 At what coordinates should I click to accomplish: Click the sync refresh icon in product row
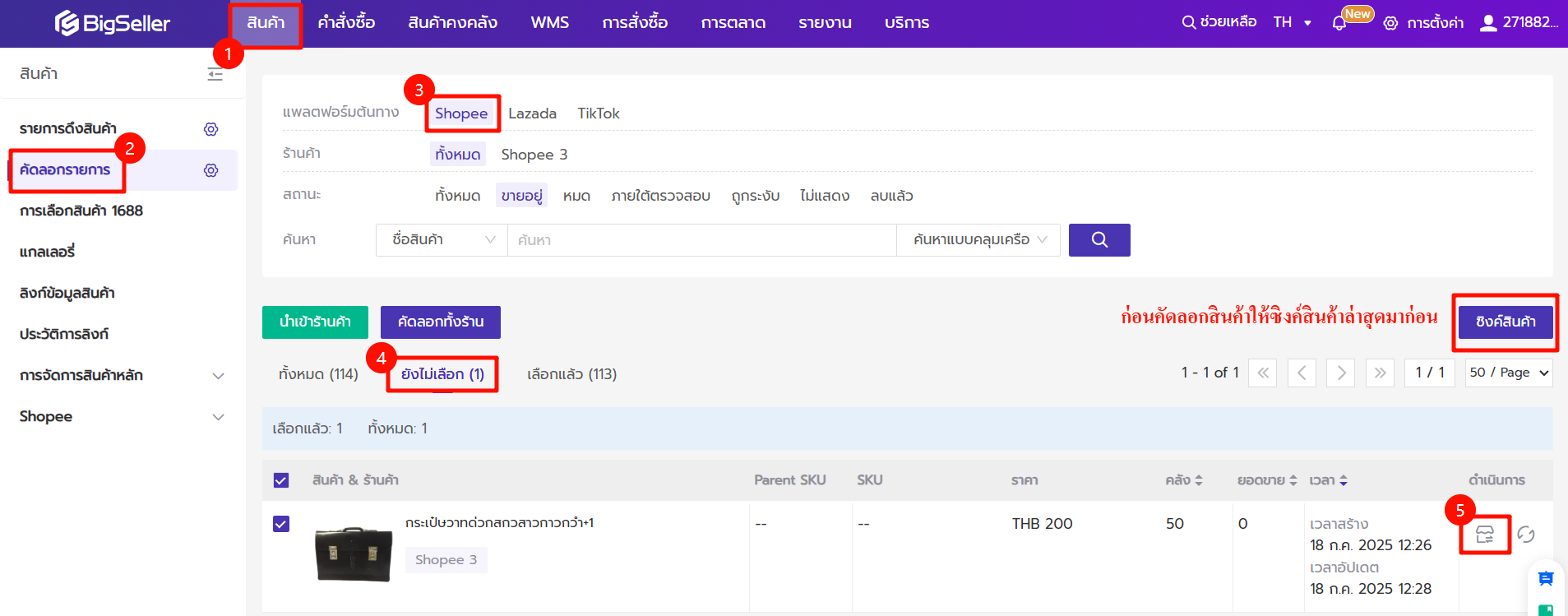point(1526,535)
